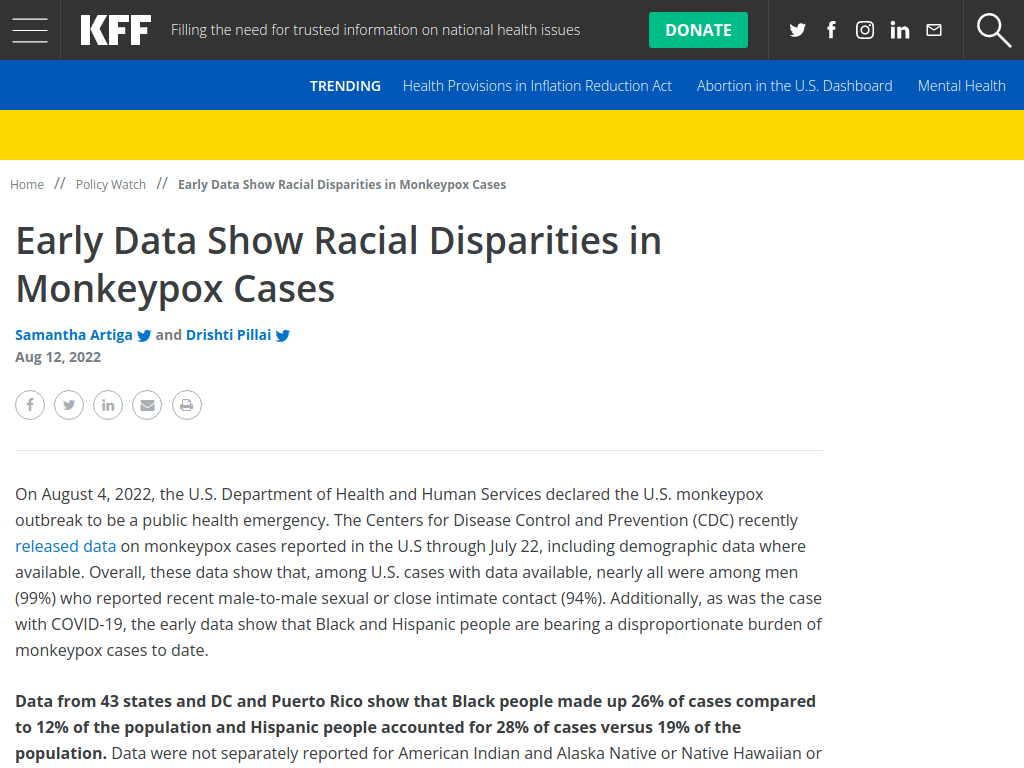
Task: Go to Home breadcrumb
Action: (x=27, y=185)
